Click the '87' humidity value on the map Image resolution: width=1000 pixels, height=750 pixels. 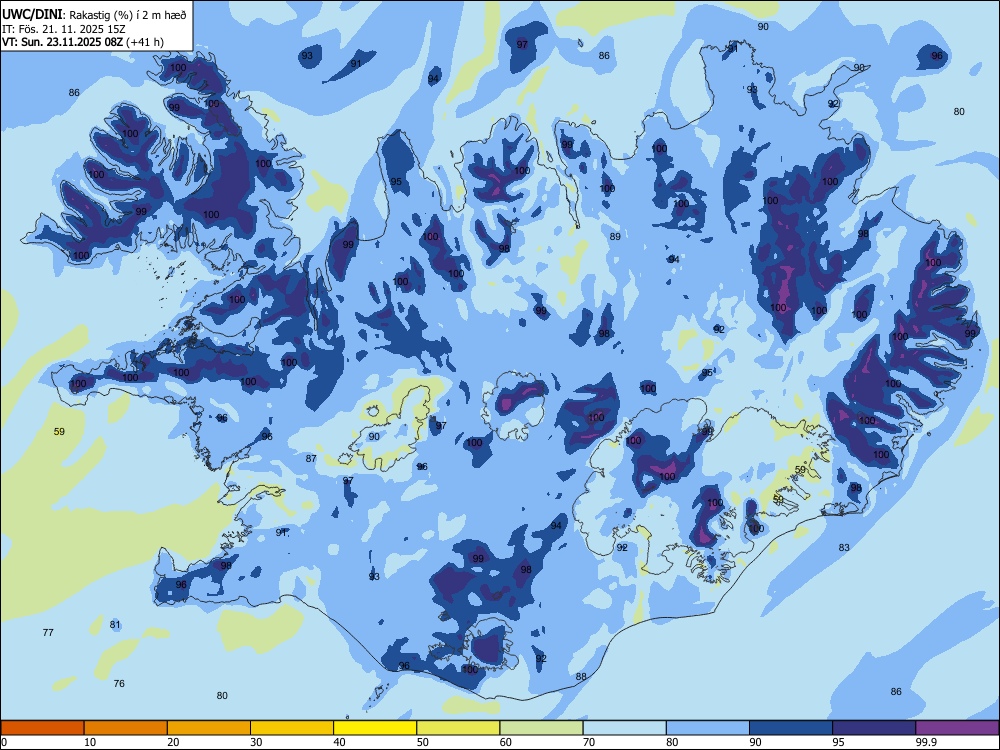pyautogui.click(x=311, y=459)
